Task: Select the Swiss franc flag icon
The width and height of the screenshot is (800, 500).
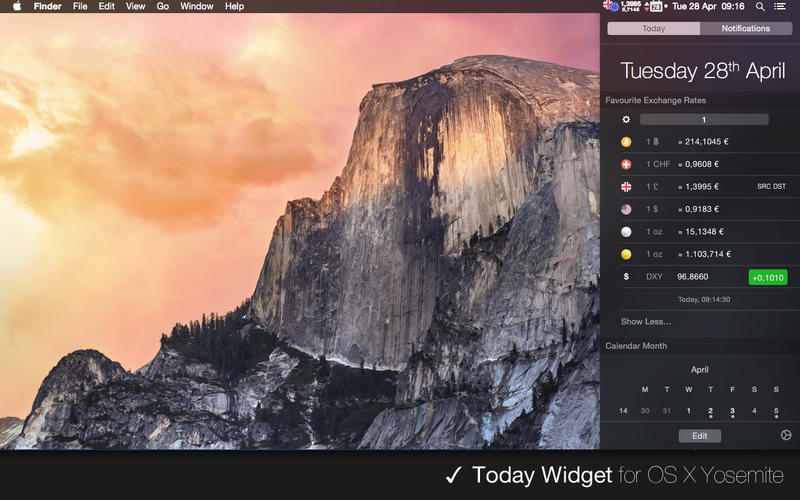Action: (x=626, y=164)
